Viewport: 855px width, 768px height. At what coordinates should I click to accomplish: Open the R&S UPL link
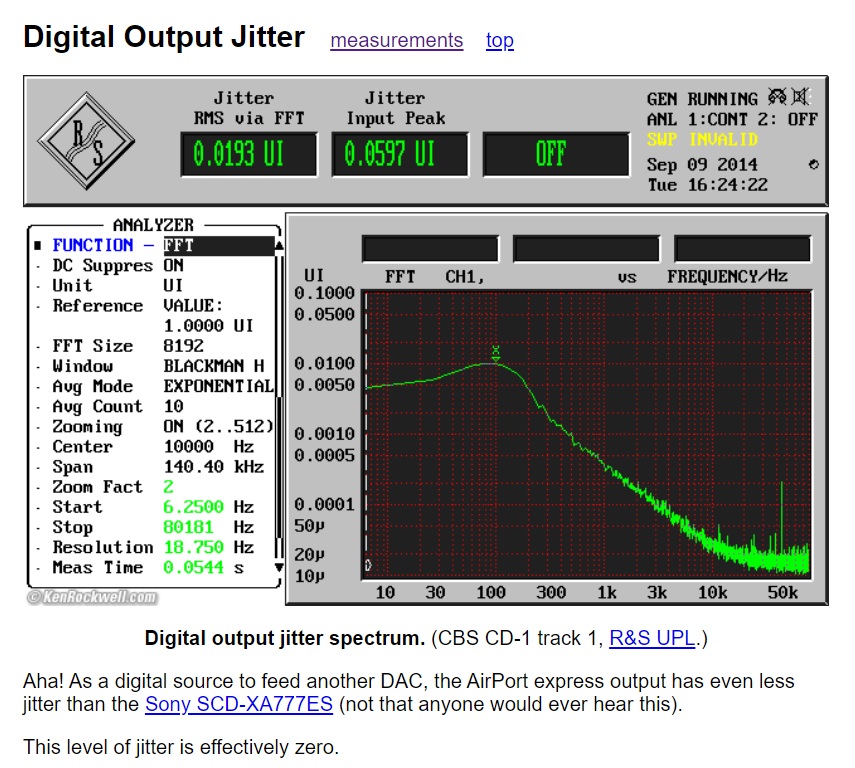[652, 638]
